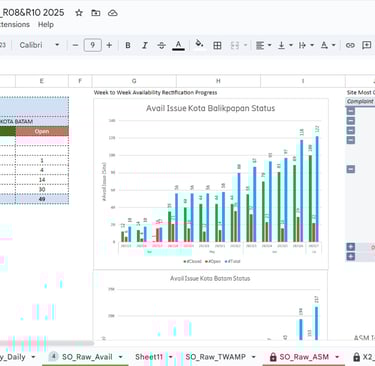Click the font size input field
Image resolution: width=375 pixels, height=366 pixels.
(x=92, y=45)
